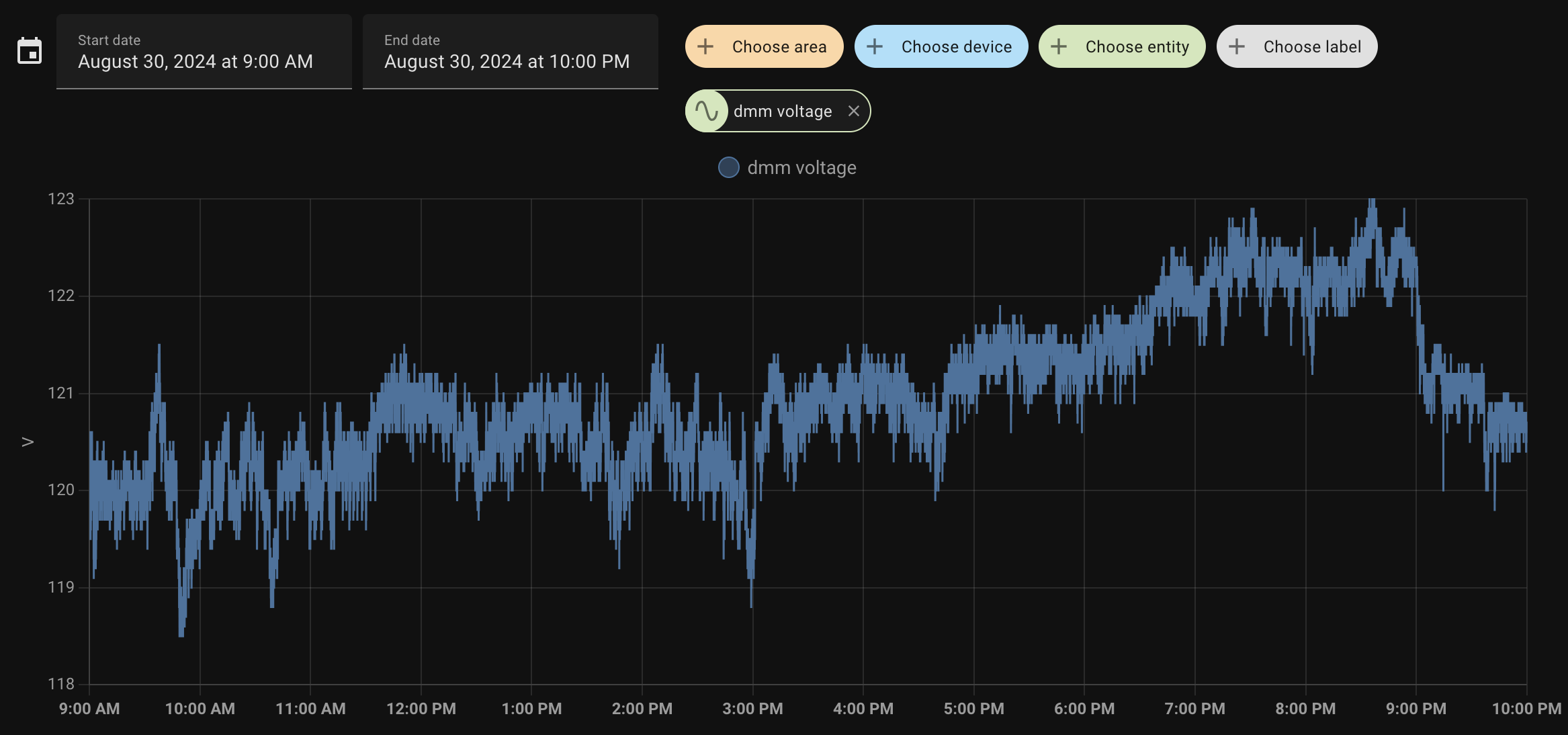Click the dmm voltage chip label
The height and width of the screenshot is (735, 1568).
(783, 111)
